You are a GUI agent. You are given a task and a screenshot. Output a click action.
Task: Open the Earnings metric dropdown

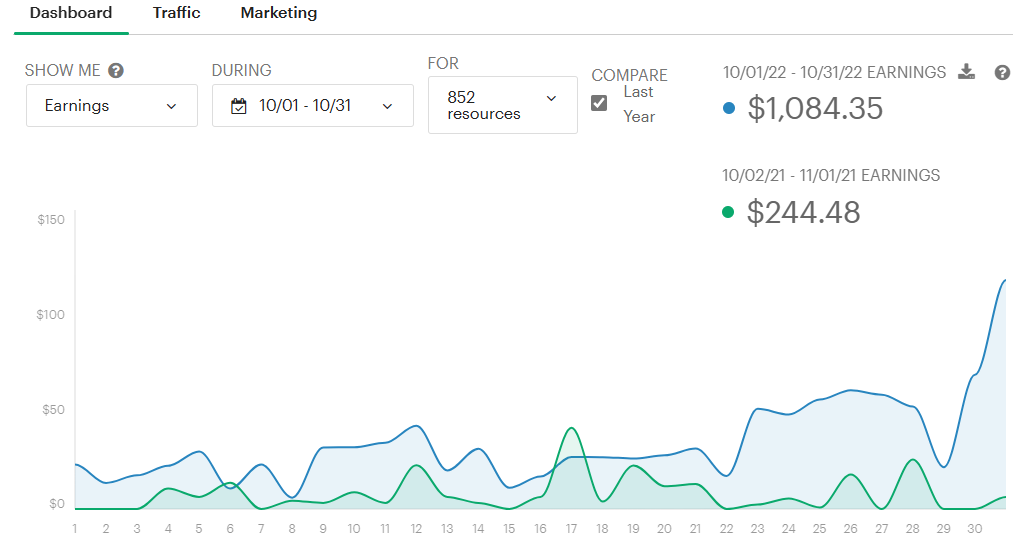coord(111,106)
